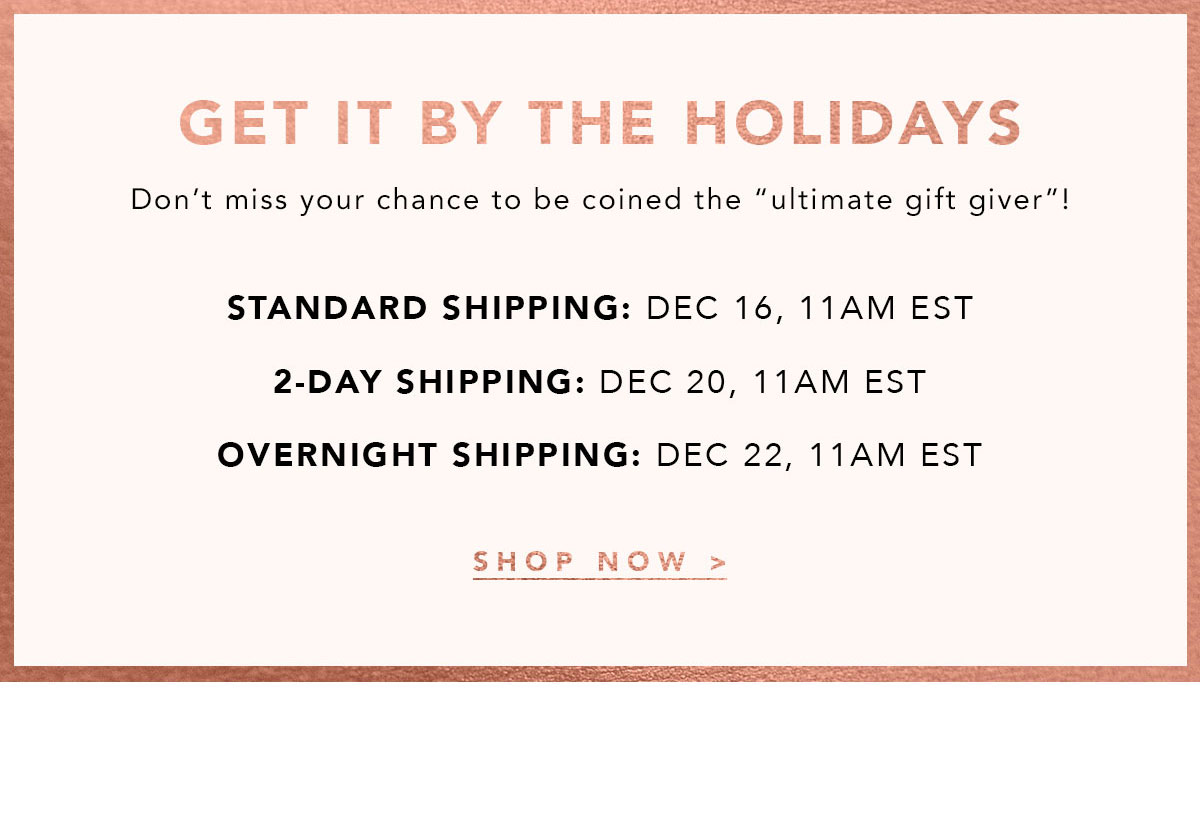1200x814 pixels.
Task: Click the DEC 20, 11AM EST deadline
Action: (764, 382)
